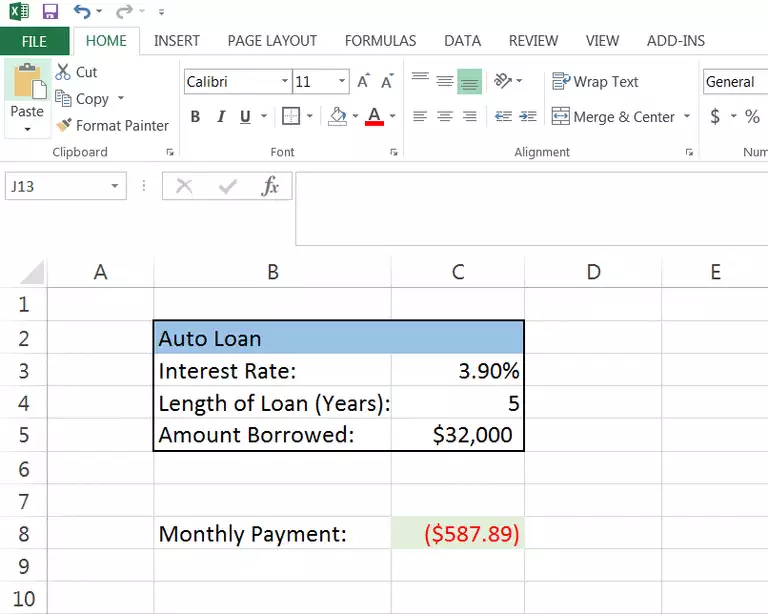This screenshot has width=768, height=614.
Task: Open the PAGE LAYOUT tab
Action: [272, 41]
